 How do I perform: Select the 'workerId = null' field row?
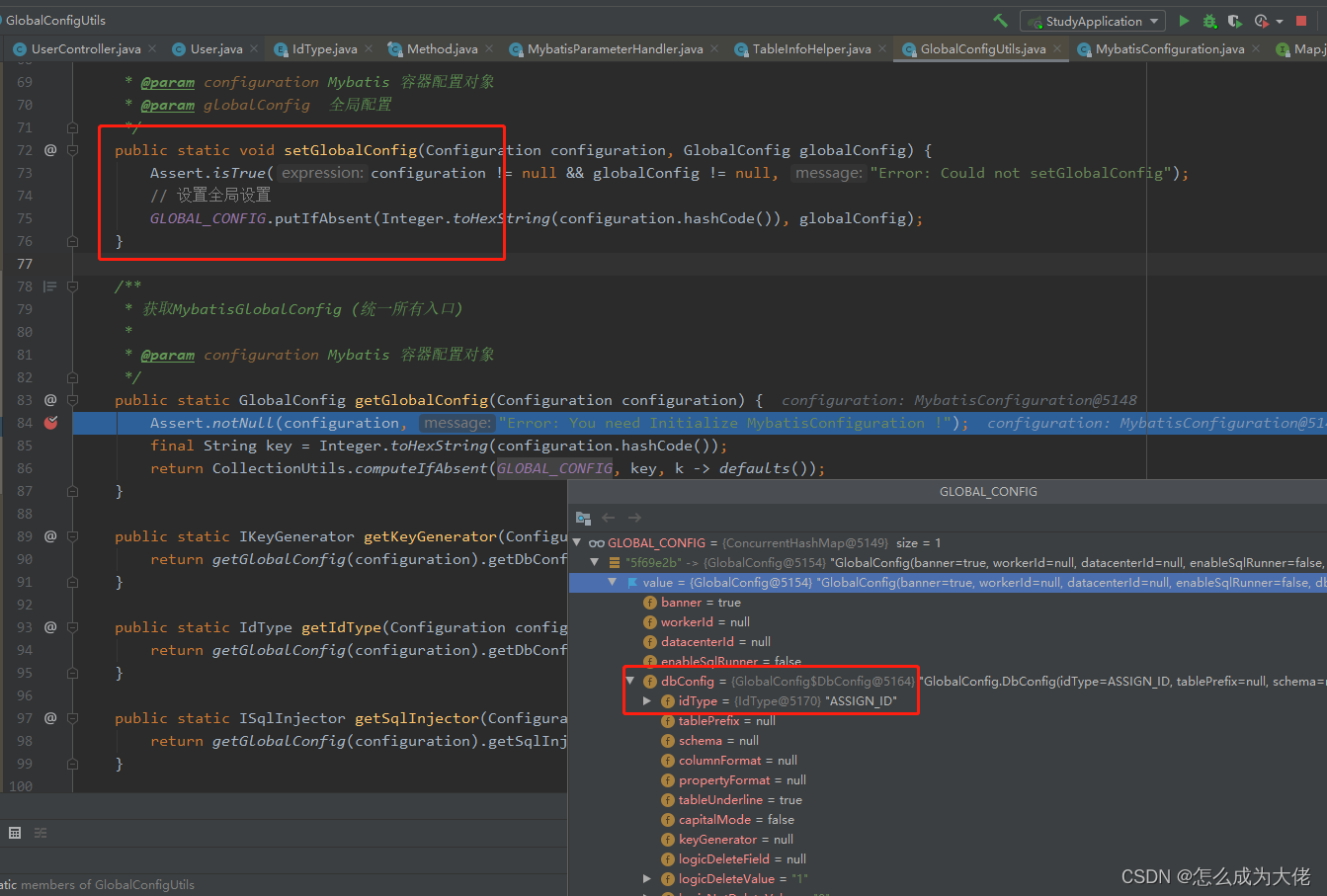point(948,621)
